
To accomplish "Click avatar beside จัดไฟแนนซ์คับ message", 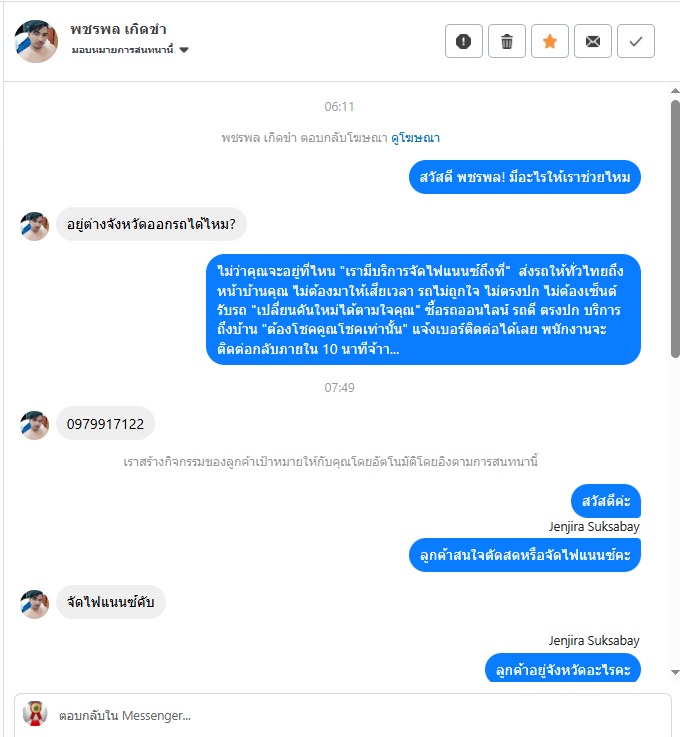I will click(35, 604).
